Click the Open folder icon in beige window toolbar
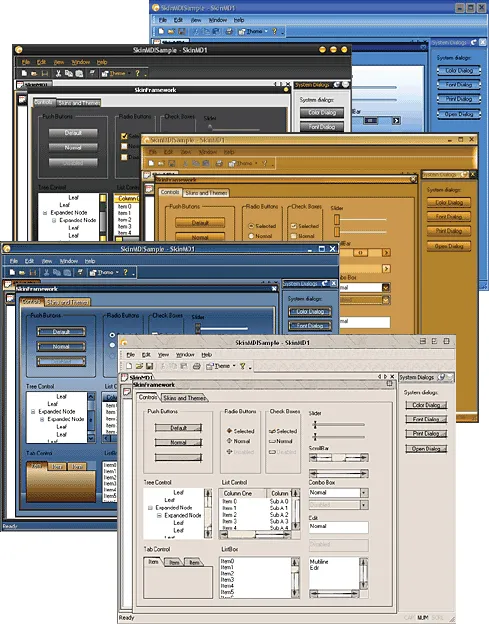Screen dimensions: 489x624 (139, 366)
